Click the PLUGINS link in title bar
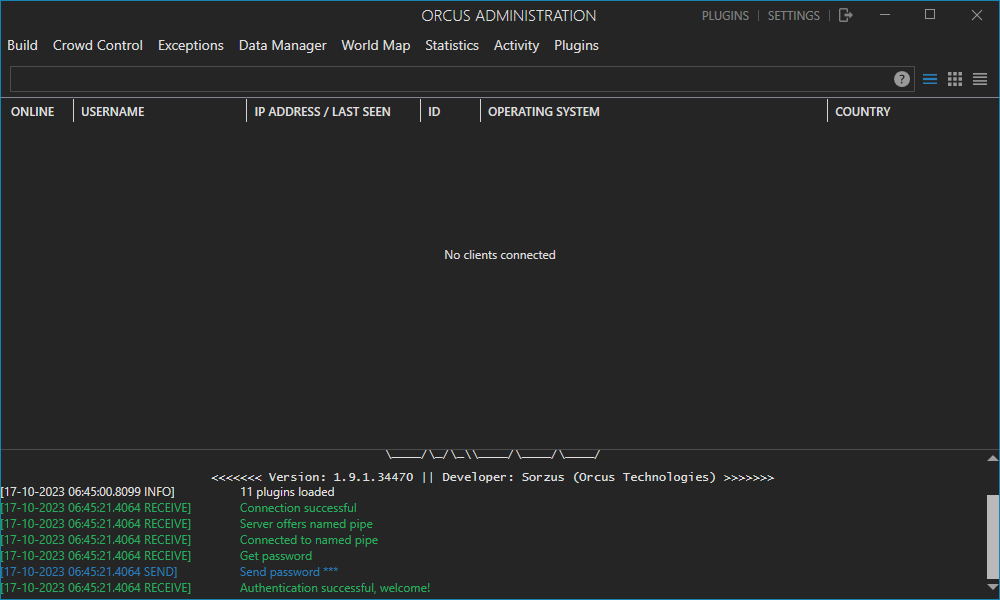The image size is (1000, 600). (x=725, y=16)
